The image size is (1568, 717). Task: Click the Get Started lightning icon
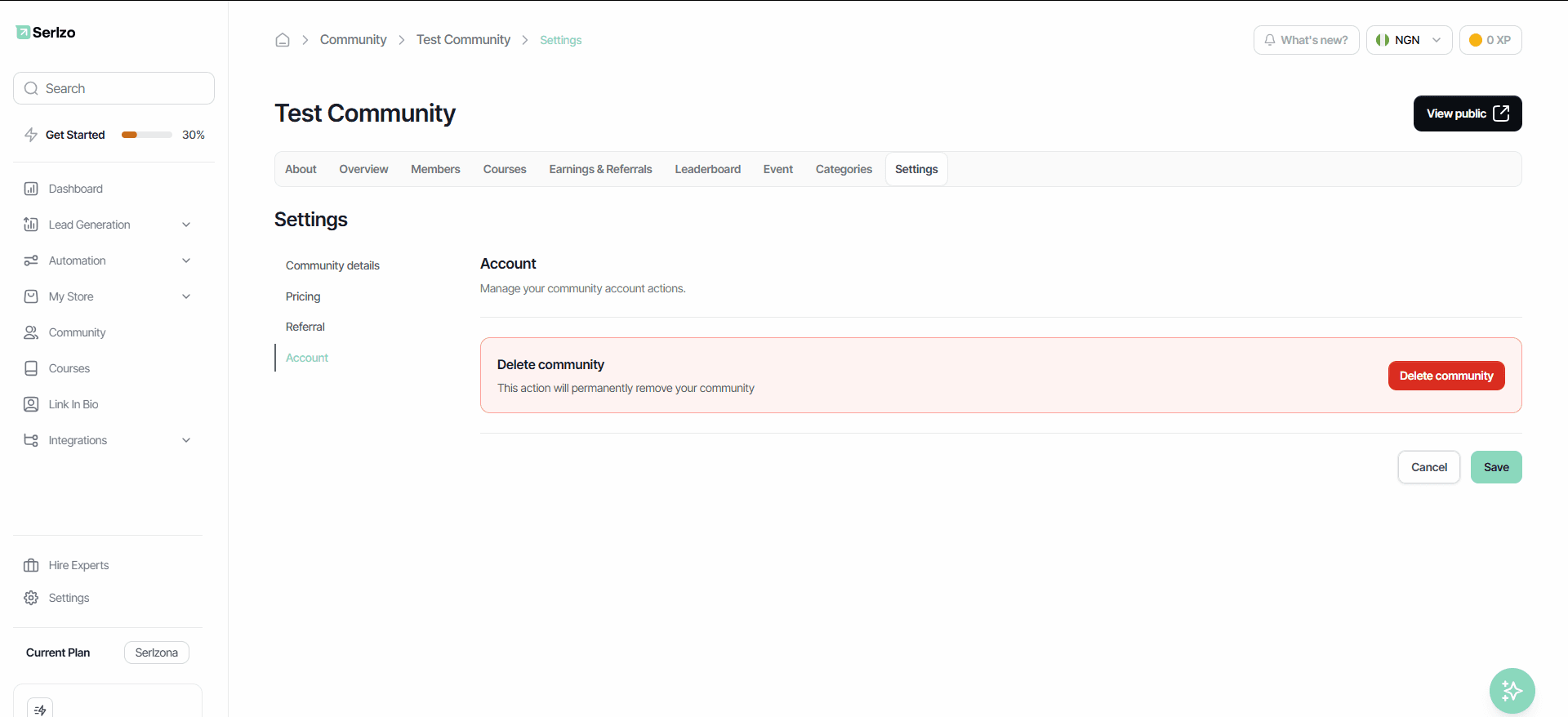tap(31, 135)
